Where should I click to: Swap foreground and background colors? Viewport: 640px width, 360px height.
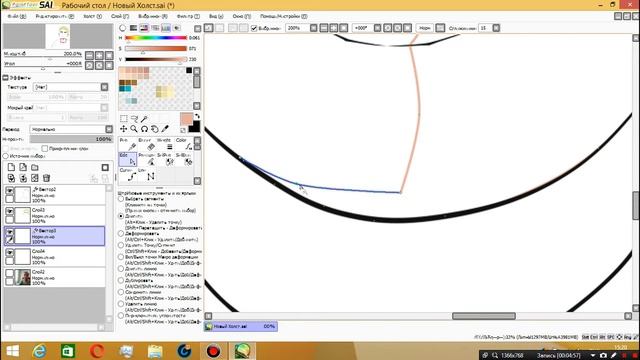coord(197,116)
